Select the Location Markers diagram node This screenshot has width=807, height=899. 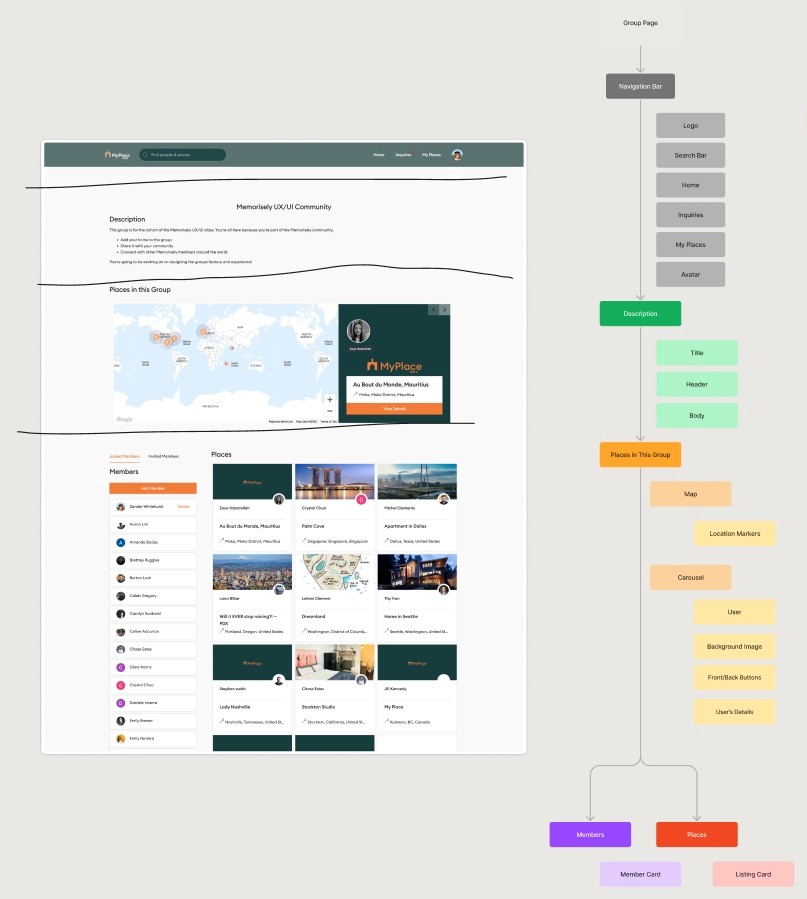[735, 534]
